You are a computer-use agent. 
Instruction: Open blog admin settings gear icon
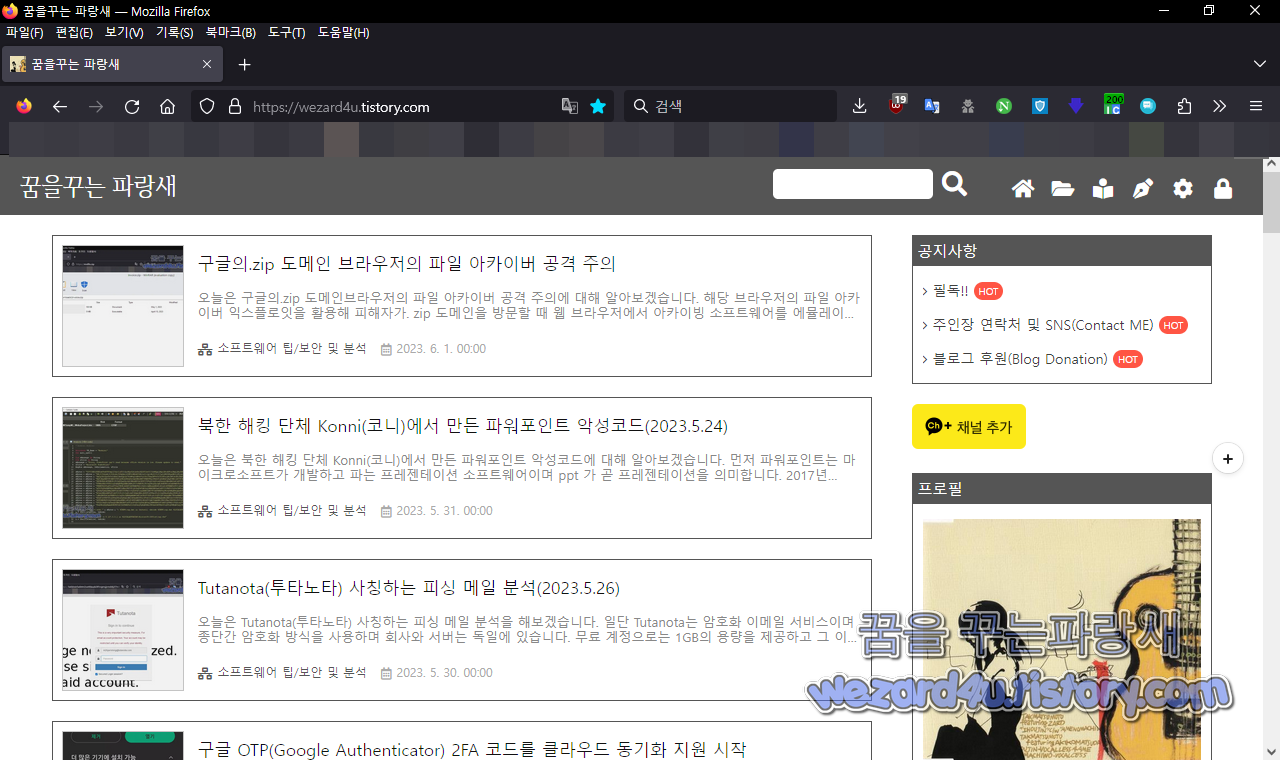(x=1182, y=188)
